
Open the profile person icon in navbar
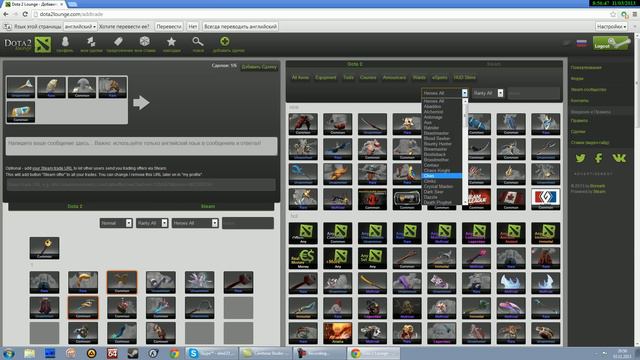tap(65, 42)
